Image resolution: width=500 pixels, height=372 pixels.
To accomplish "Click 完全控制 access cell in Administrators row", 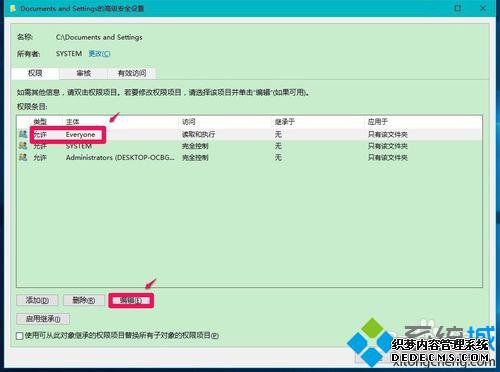I will 195,157.
